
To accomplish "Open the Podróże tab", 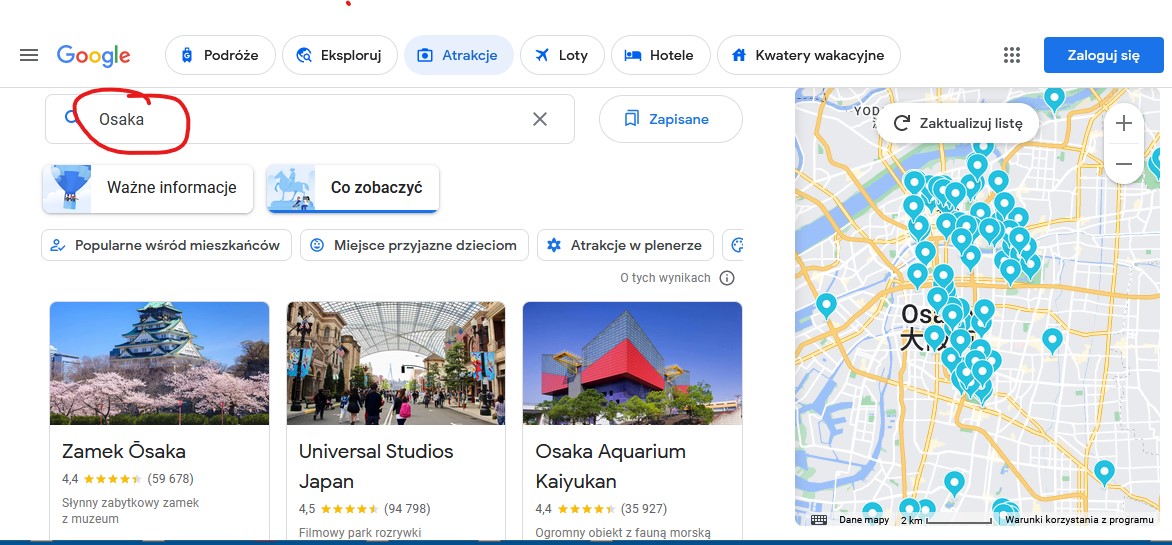I will 220,55.
